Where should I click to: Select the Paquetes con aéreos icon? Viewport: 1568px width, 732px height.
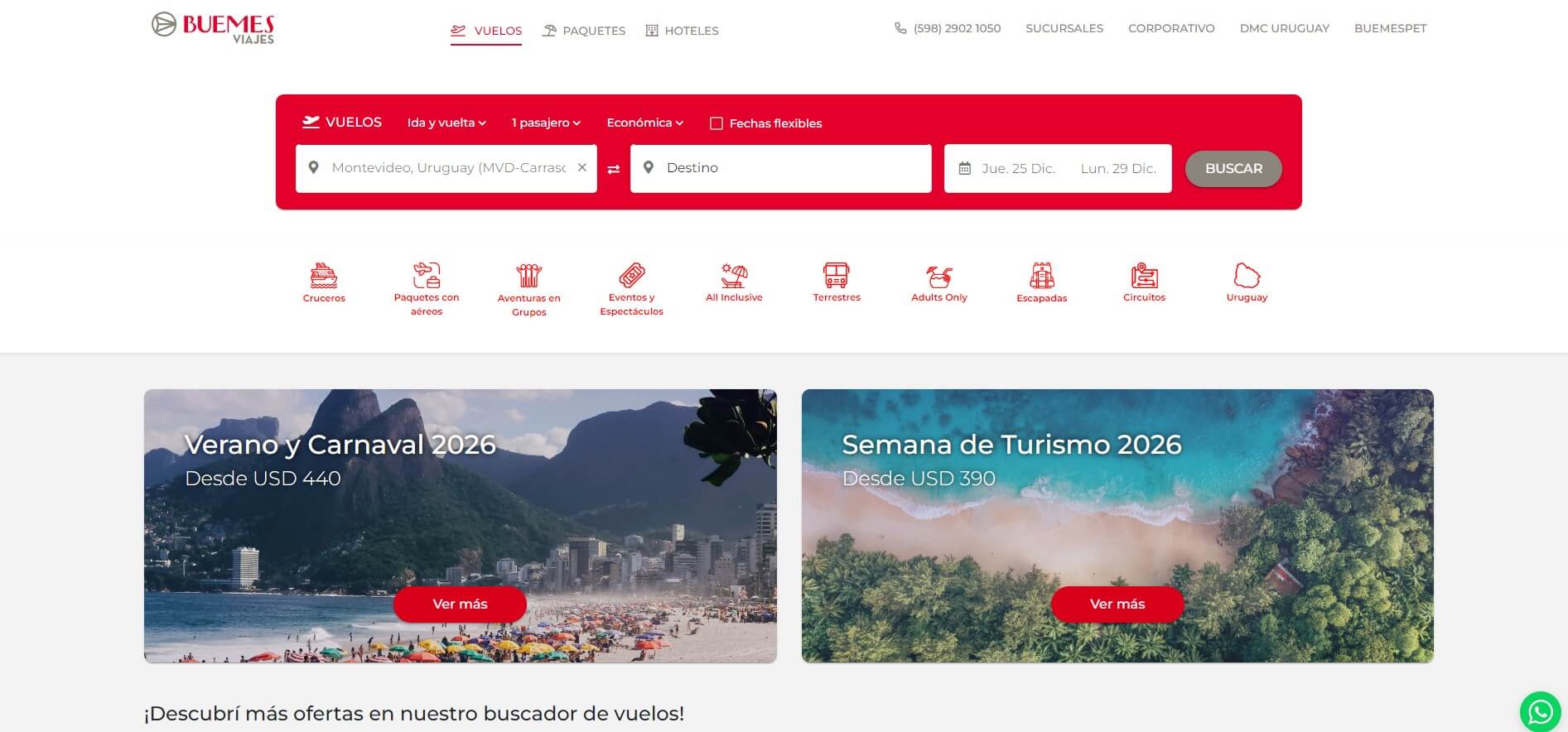[427, 275]
